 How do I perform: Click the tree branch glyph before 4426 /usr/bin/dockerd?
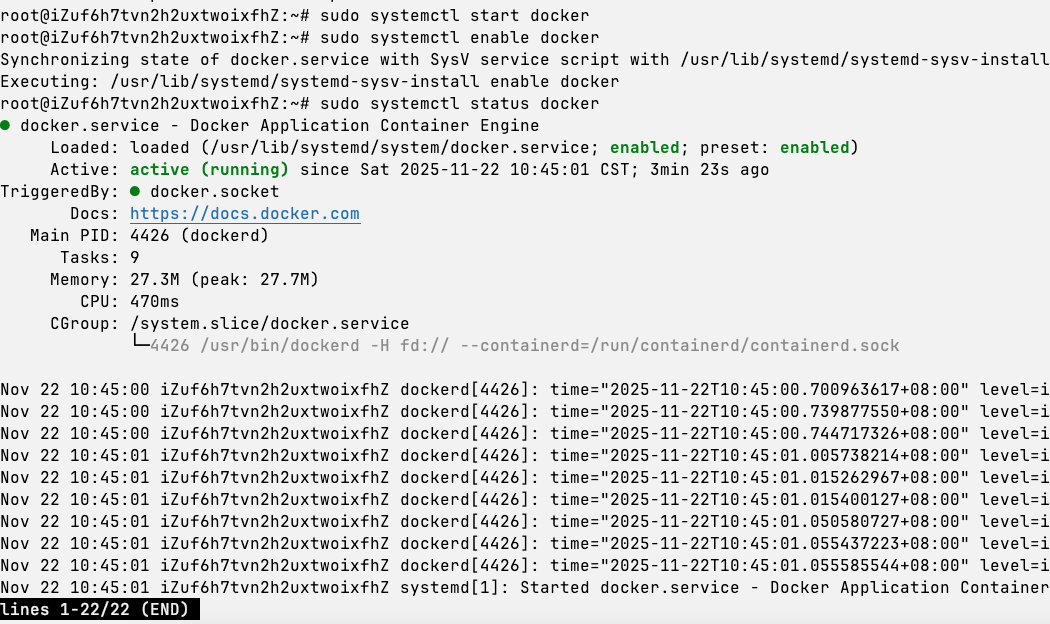140,345
